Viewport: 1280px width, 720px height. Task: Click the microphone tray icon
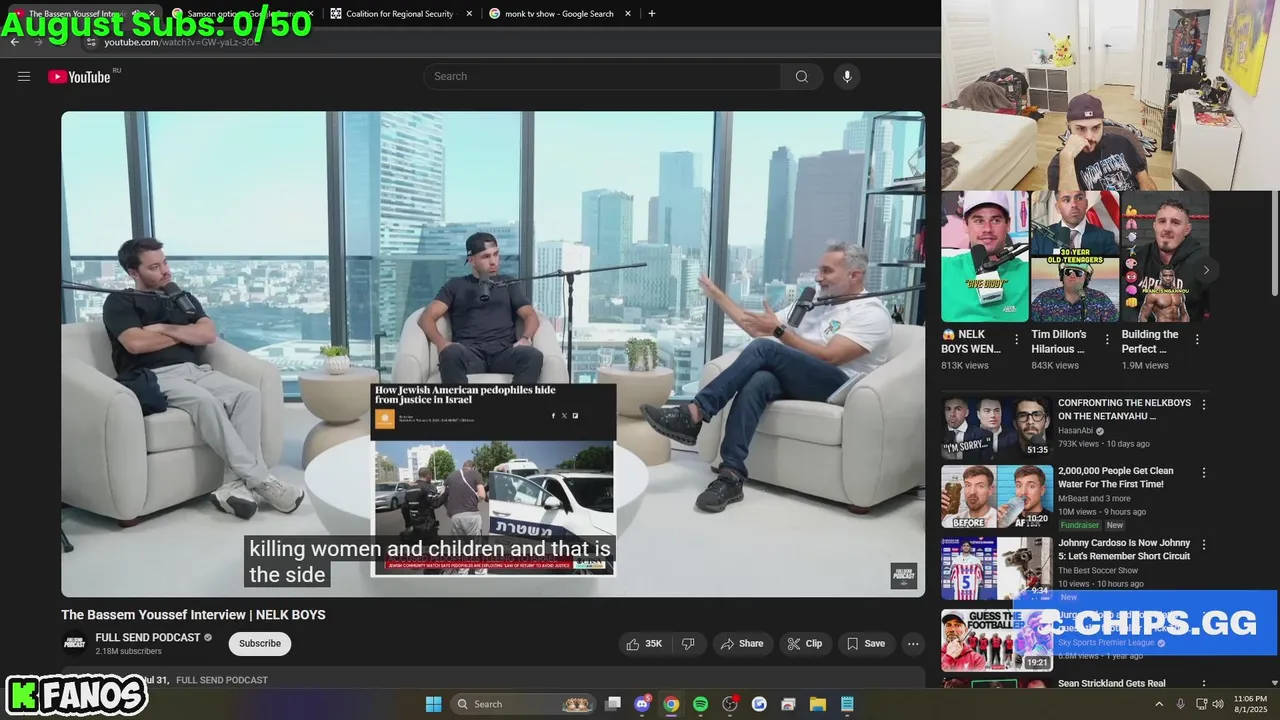tap(1180, 704)
